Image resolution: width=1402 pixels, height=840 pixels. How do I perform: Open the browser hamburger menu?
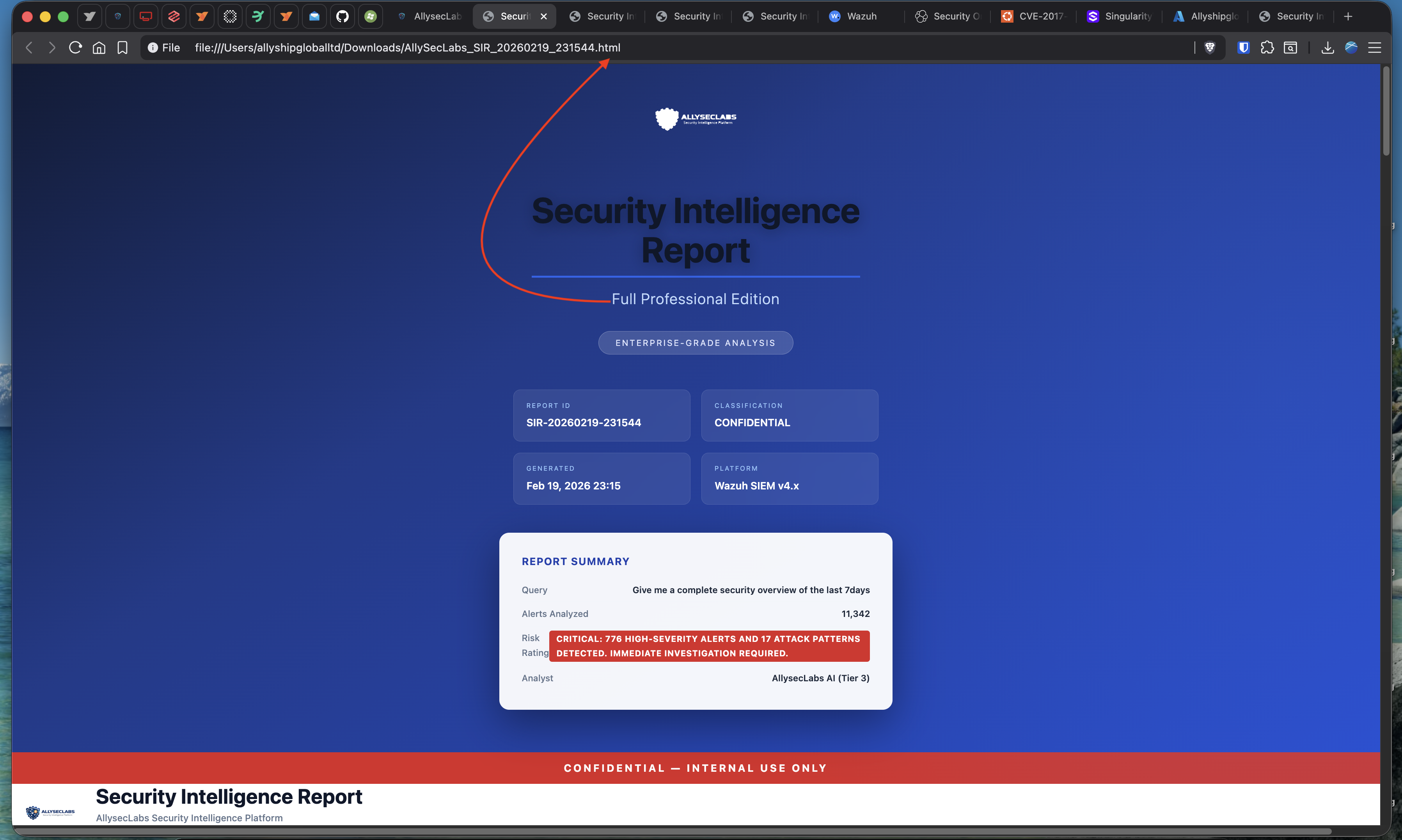(x=1375, y=48)
